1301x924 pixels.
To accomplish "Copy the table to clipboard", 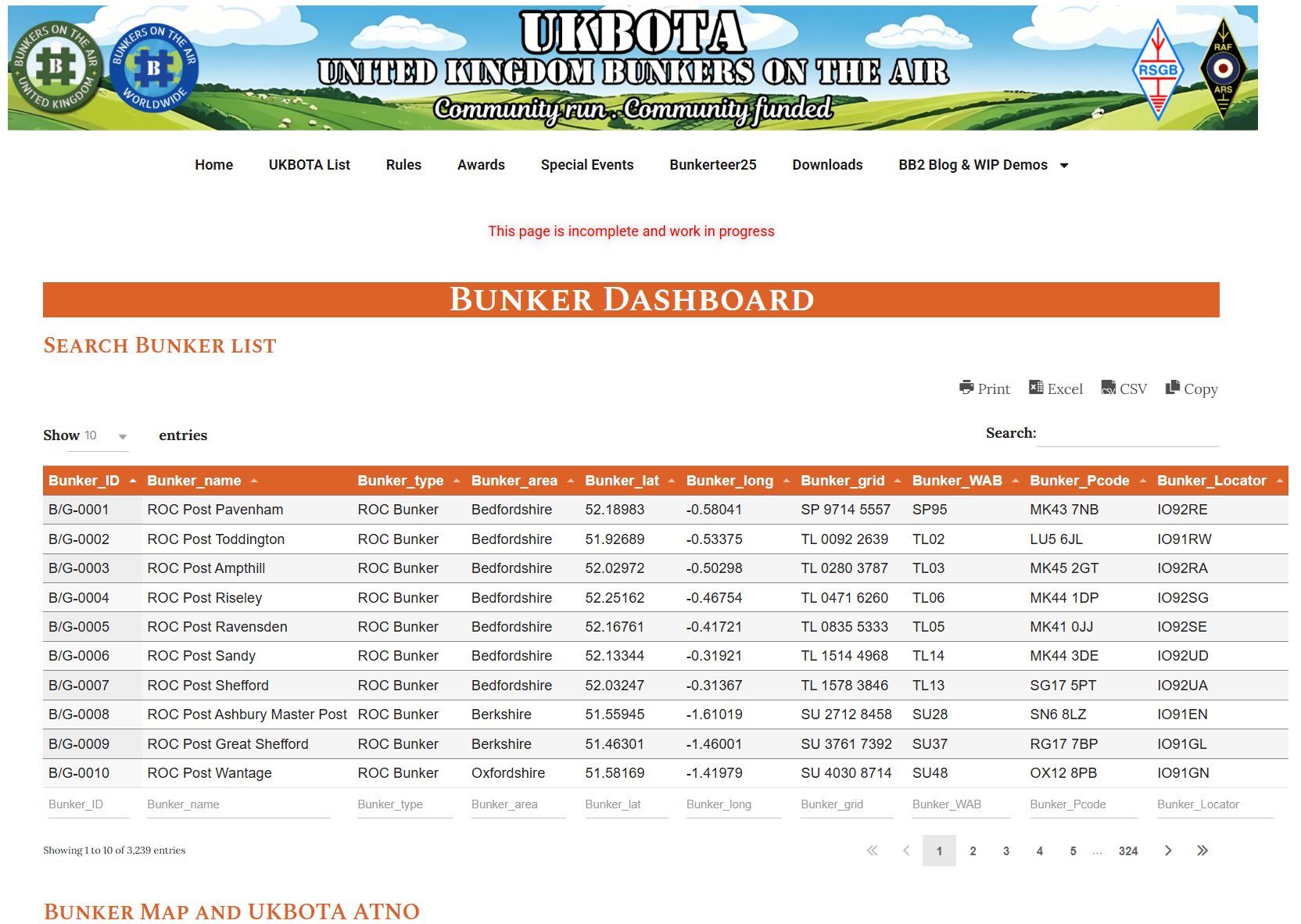I will point(1191,389).
